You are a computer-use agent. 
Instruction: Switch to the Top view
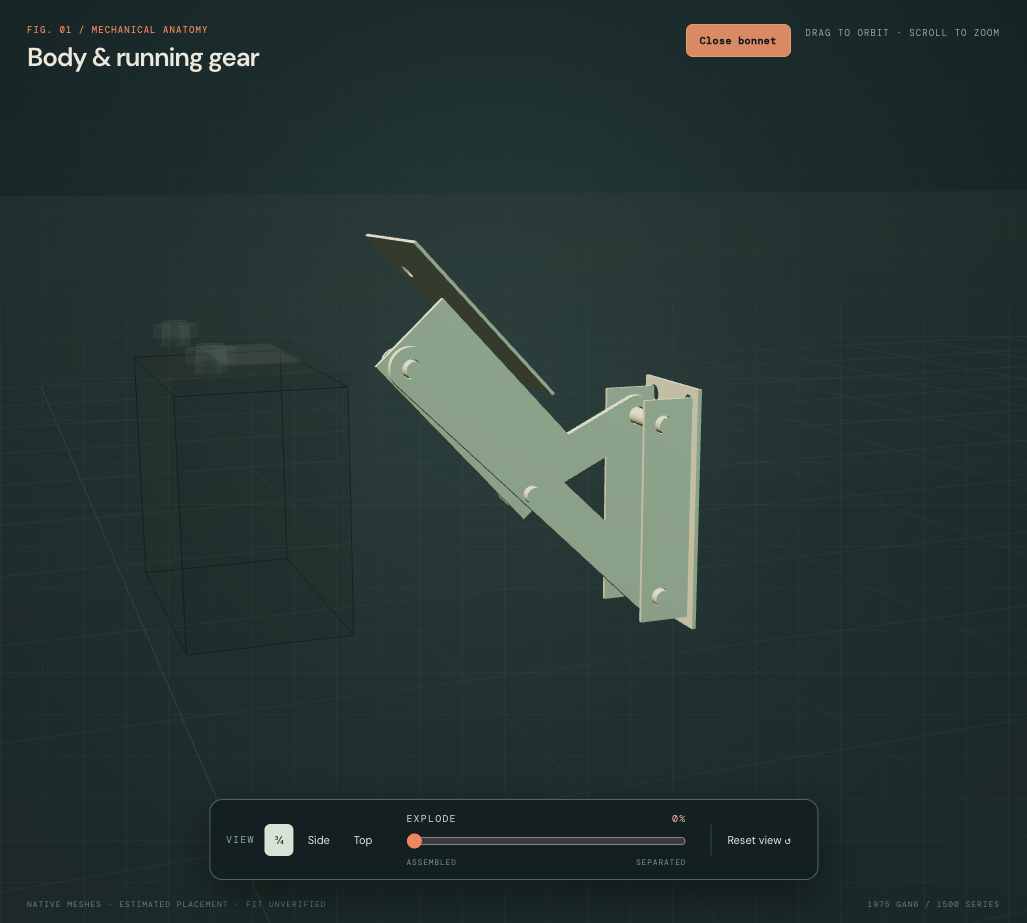click(x=363, y=840)
